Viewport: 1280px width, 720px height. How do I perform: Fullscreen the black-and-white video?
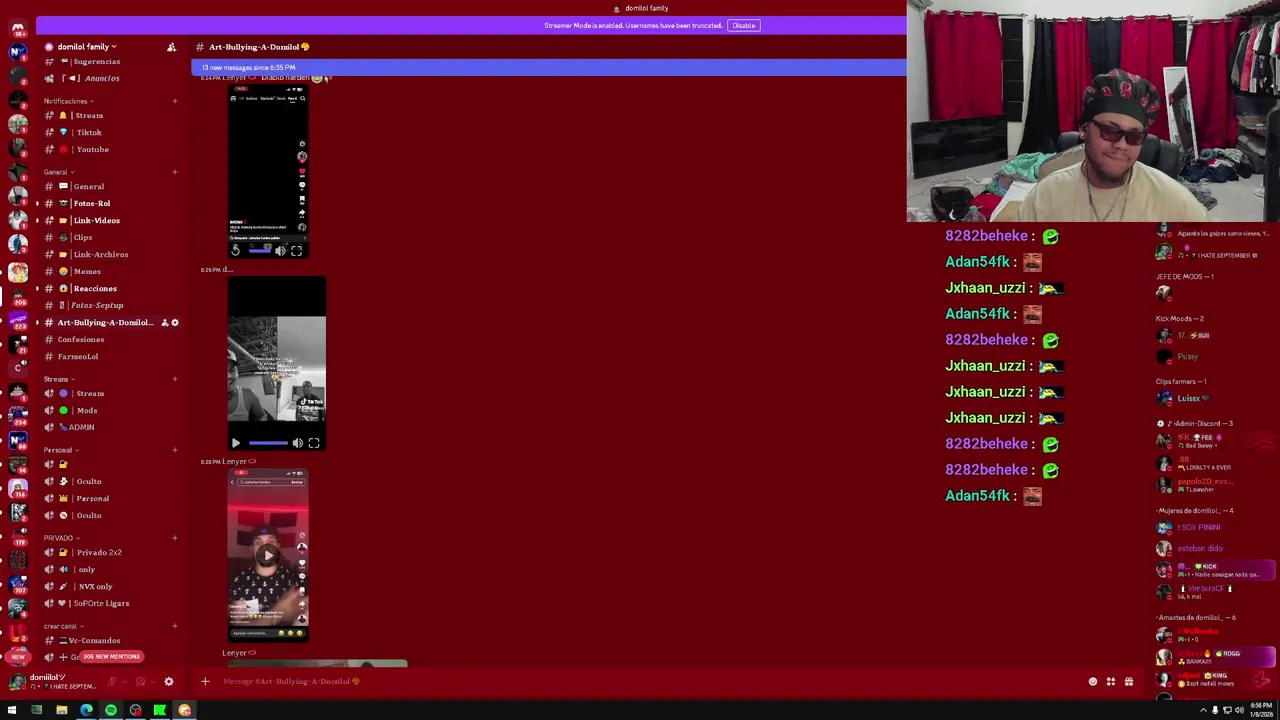tap(314, 443)
